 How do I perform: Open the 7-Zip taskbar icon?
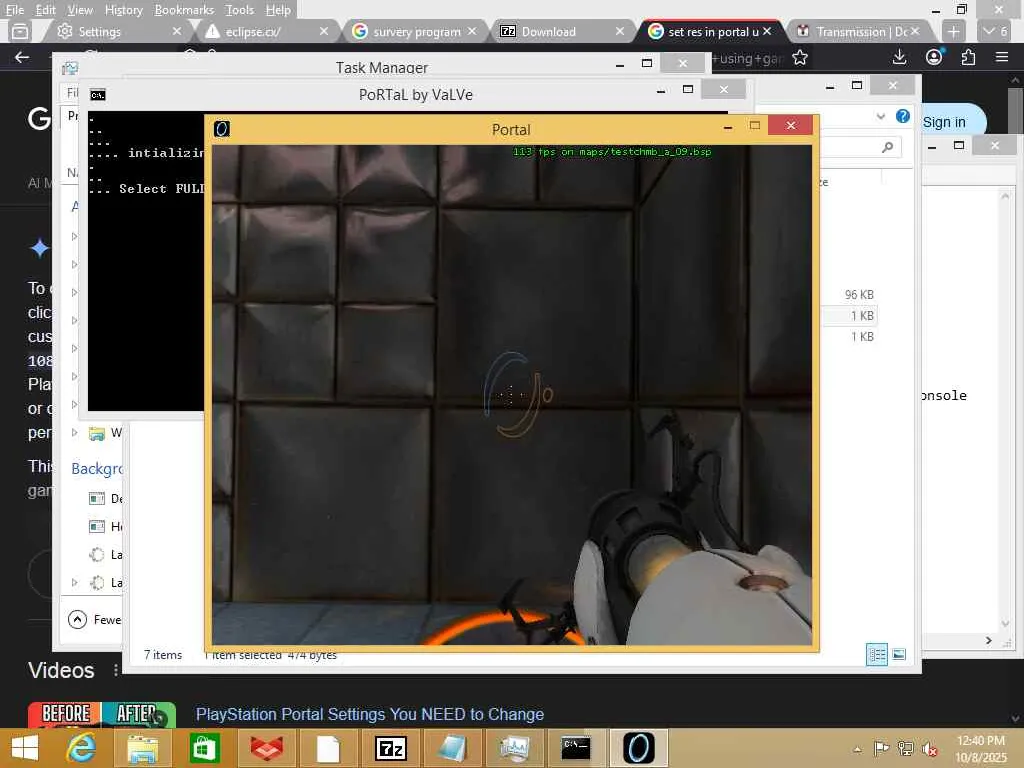click(391, 748)
